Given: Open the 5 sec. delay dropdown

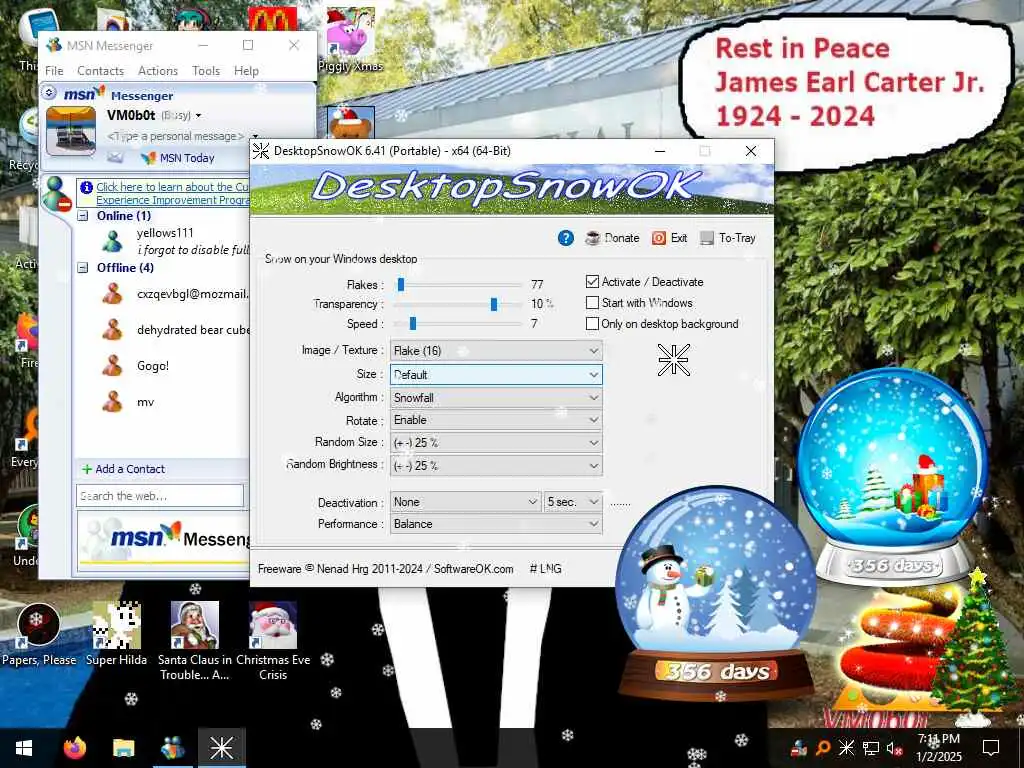Looking at the screenshot, I should [573, 502].
